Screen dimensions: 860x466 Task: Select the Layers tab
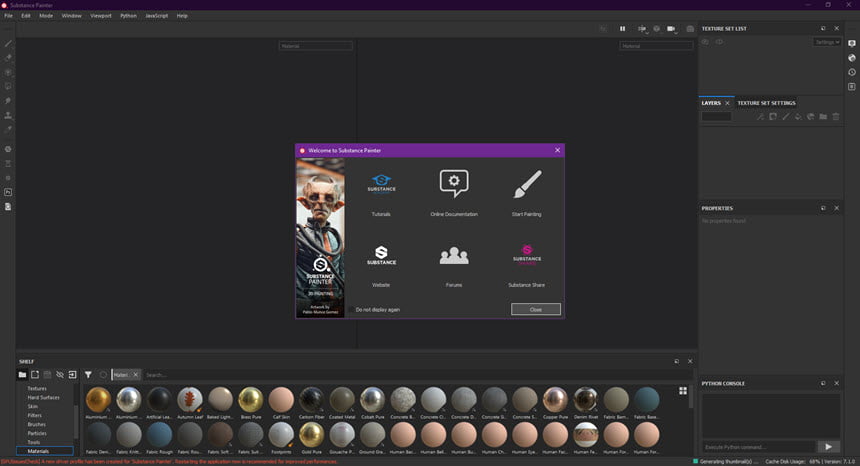click(x=711, y=103)
